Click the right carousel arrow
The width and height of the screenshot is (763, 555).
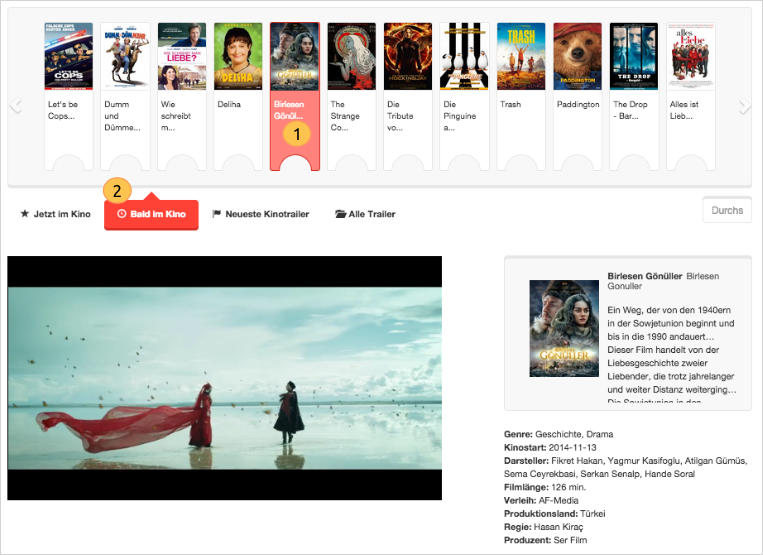click(x=745, y=105)
